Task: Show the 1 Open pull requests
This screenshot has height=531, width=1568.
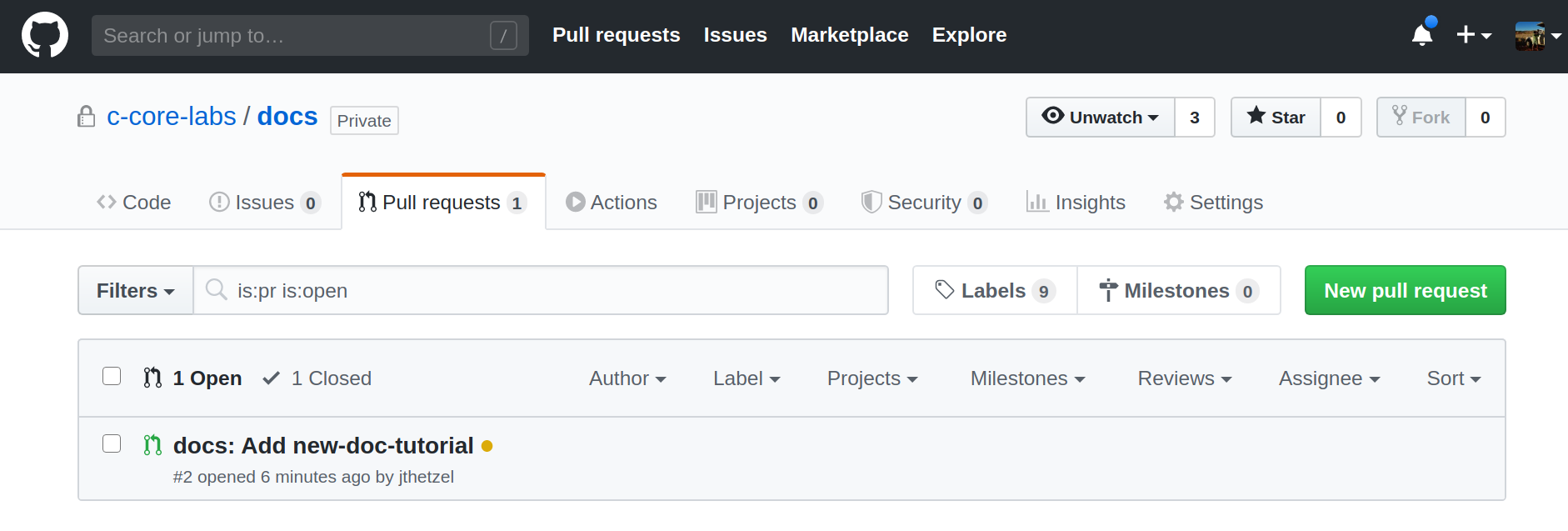Action: click(x=192, y=378)
